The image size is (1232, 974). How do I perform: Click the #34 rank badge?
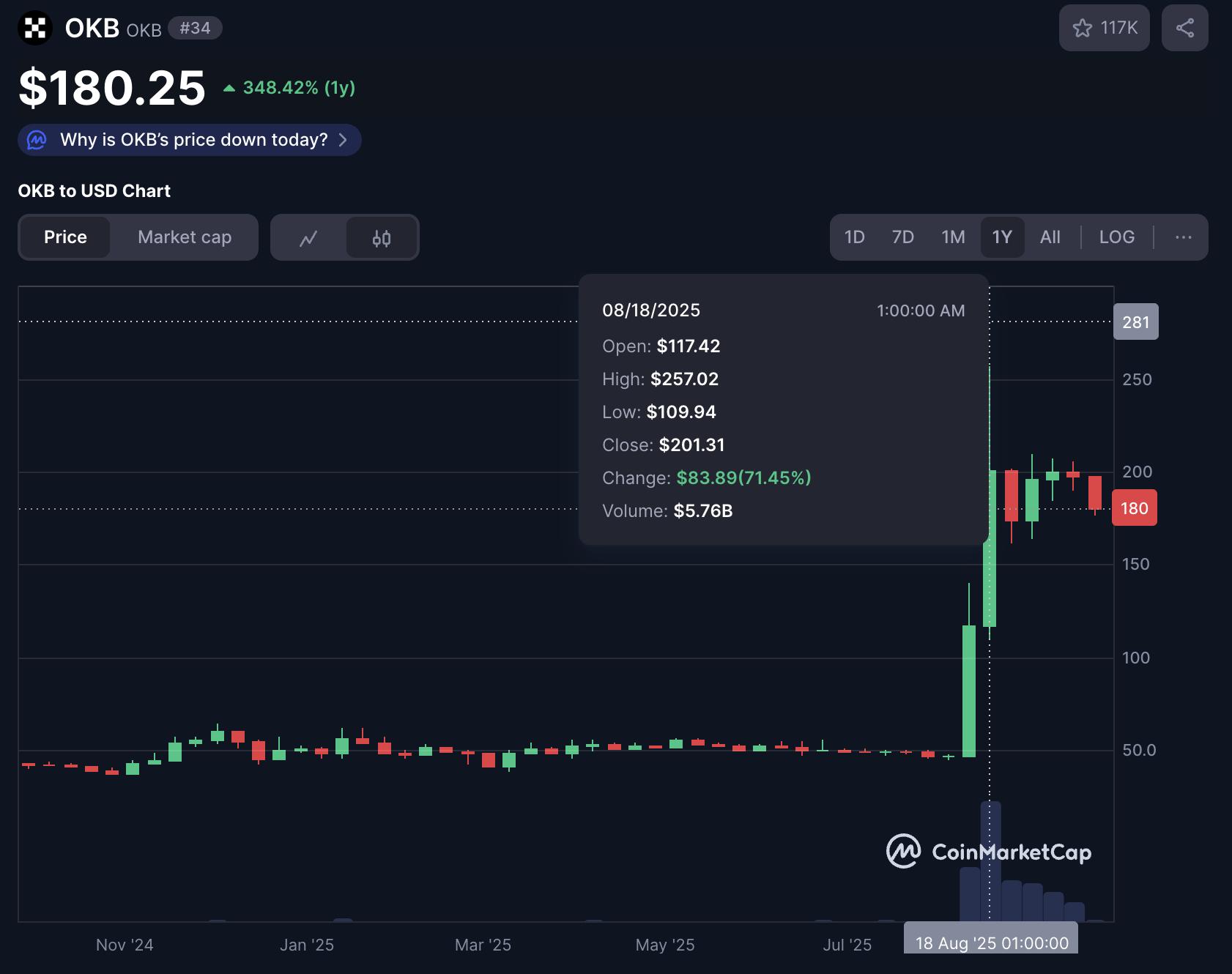click(x=195, y=29)
